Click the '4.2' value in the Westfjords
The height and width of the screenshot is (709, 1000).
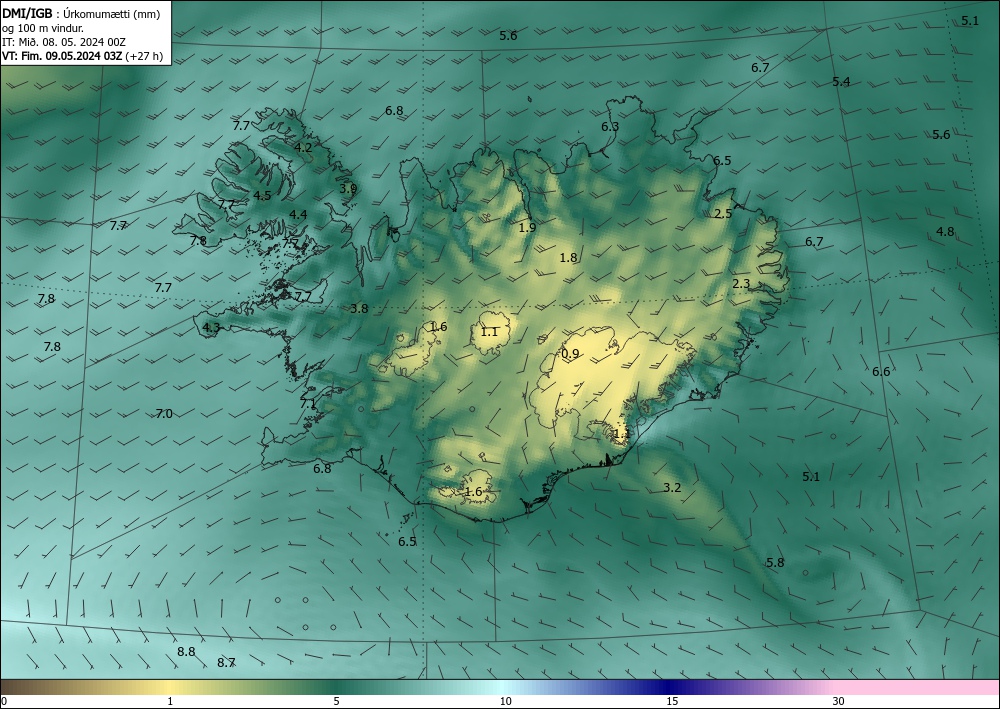[303, 147]
